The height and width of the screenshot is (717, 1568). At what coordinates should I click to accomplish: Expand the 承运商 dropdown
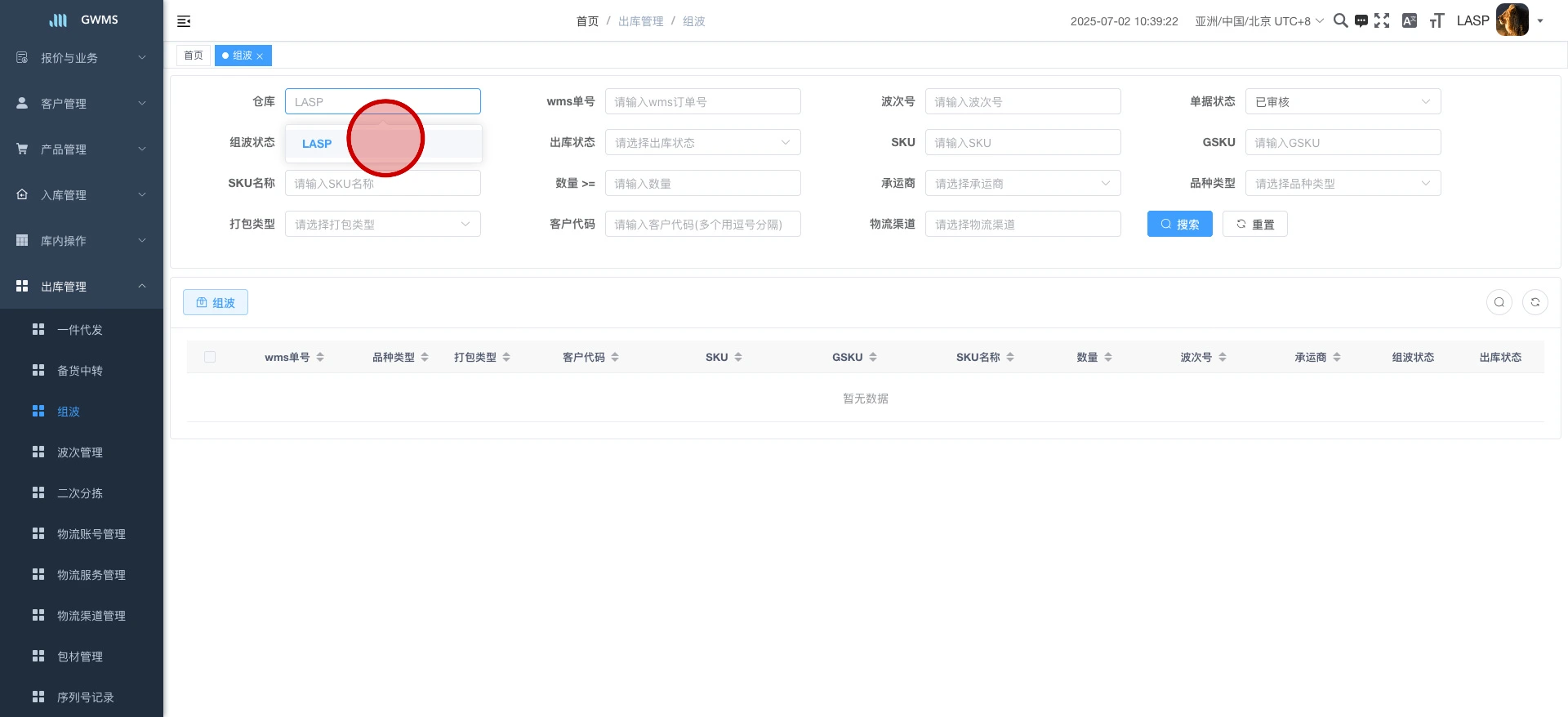1022,184
